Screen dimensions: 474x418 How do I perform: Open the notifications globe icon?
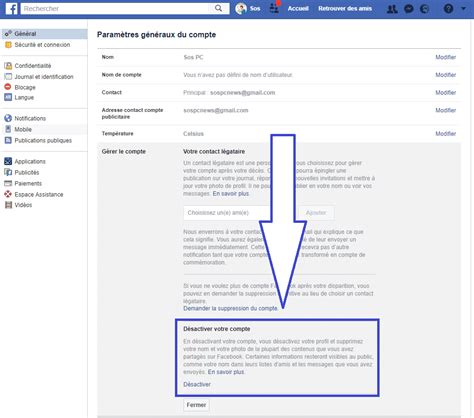(424, 9)
